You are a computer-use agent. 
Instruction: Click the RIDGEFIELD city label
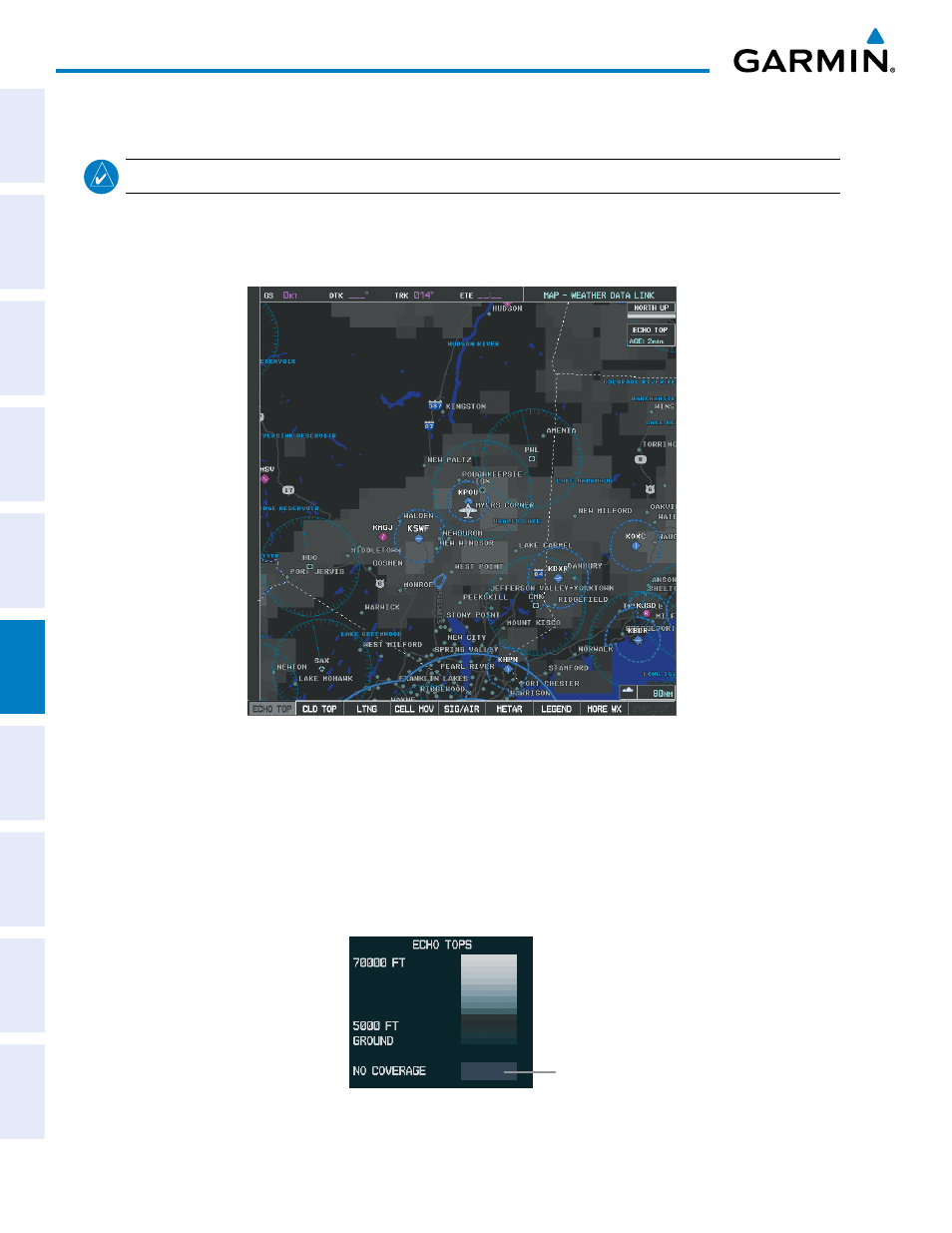coord(583,600)
